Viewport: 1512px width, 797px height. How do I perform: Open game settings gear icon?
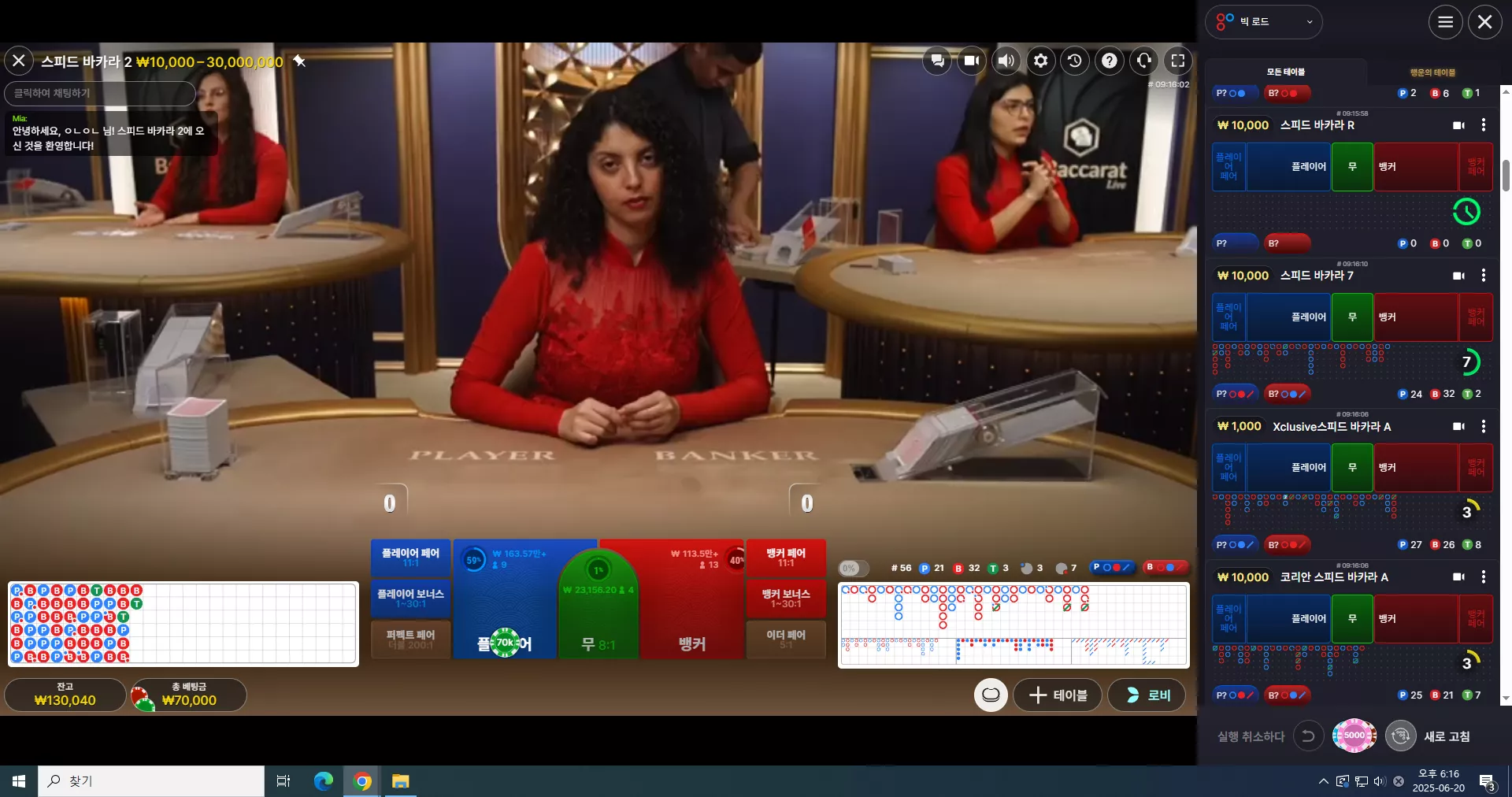tap(1041, 61)
